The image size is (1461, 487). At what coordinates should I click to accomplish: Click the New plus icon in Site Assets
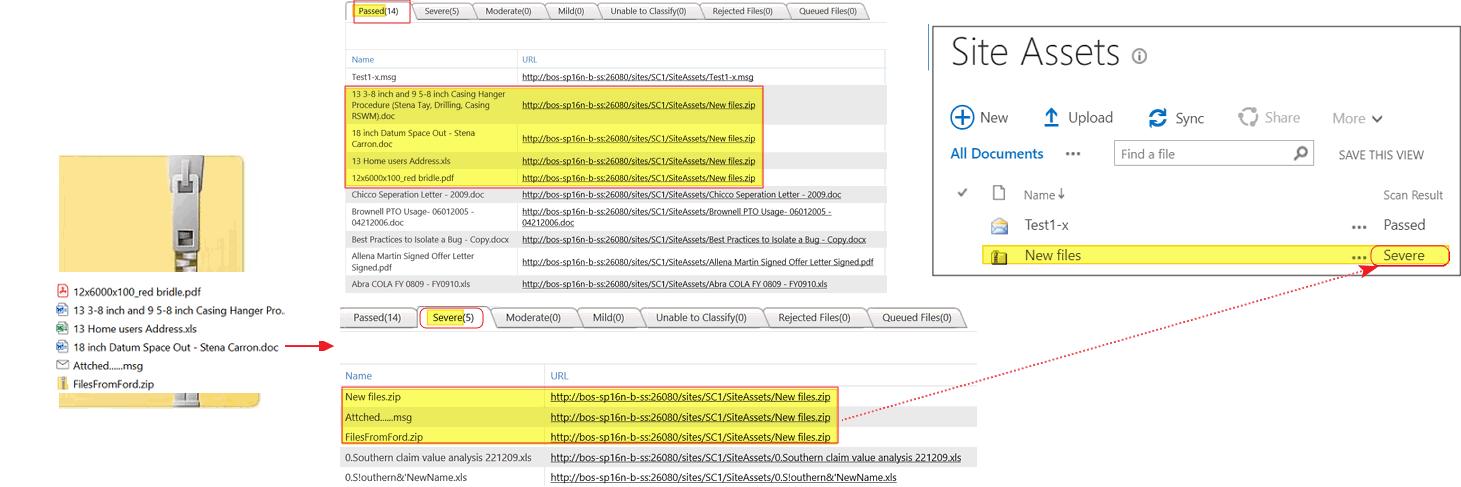tap(961, 117)
